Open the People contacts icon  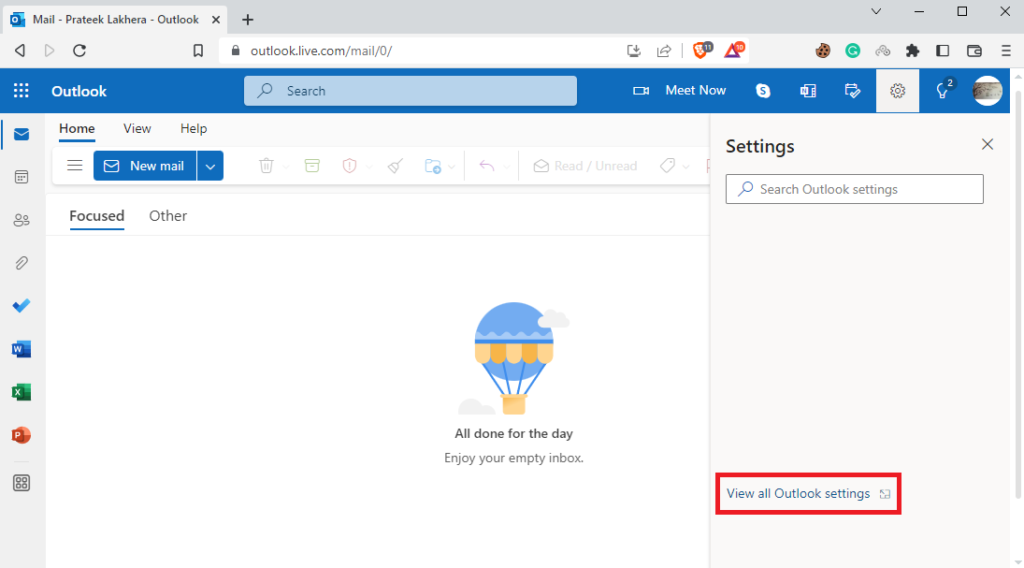tap(21, 220)
